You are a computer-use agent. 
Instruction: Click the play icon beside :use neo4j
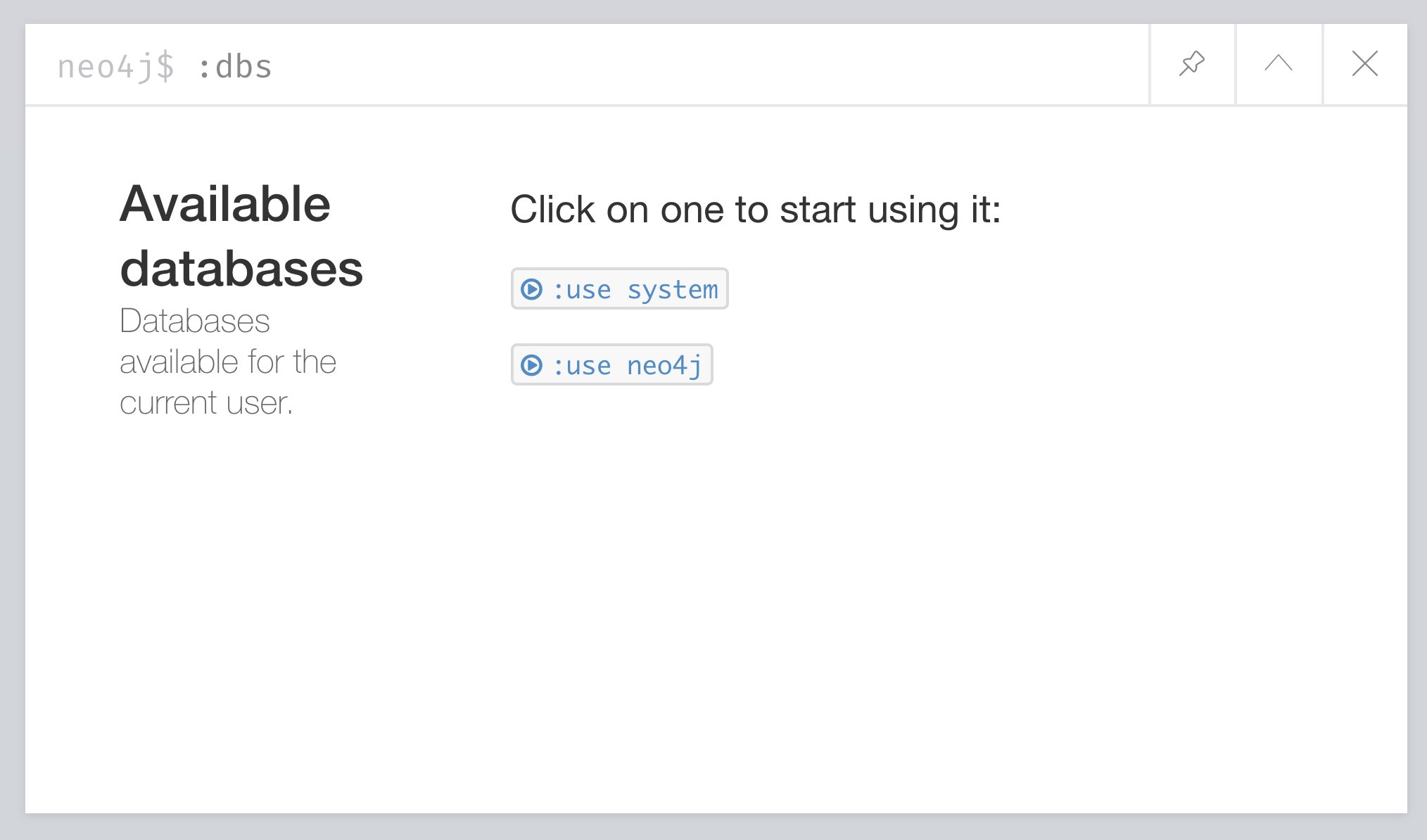coord(531,365)
